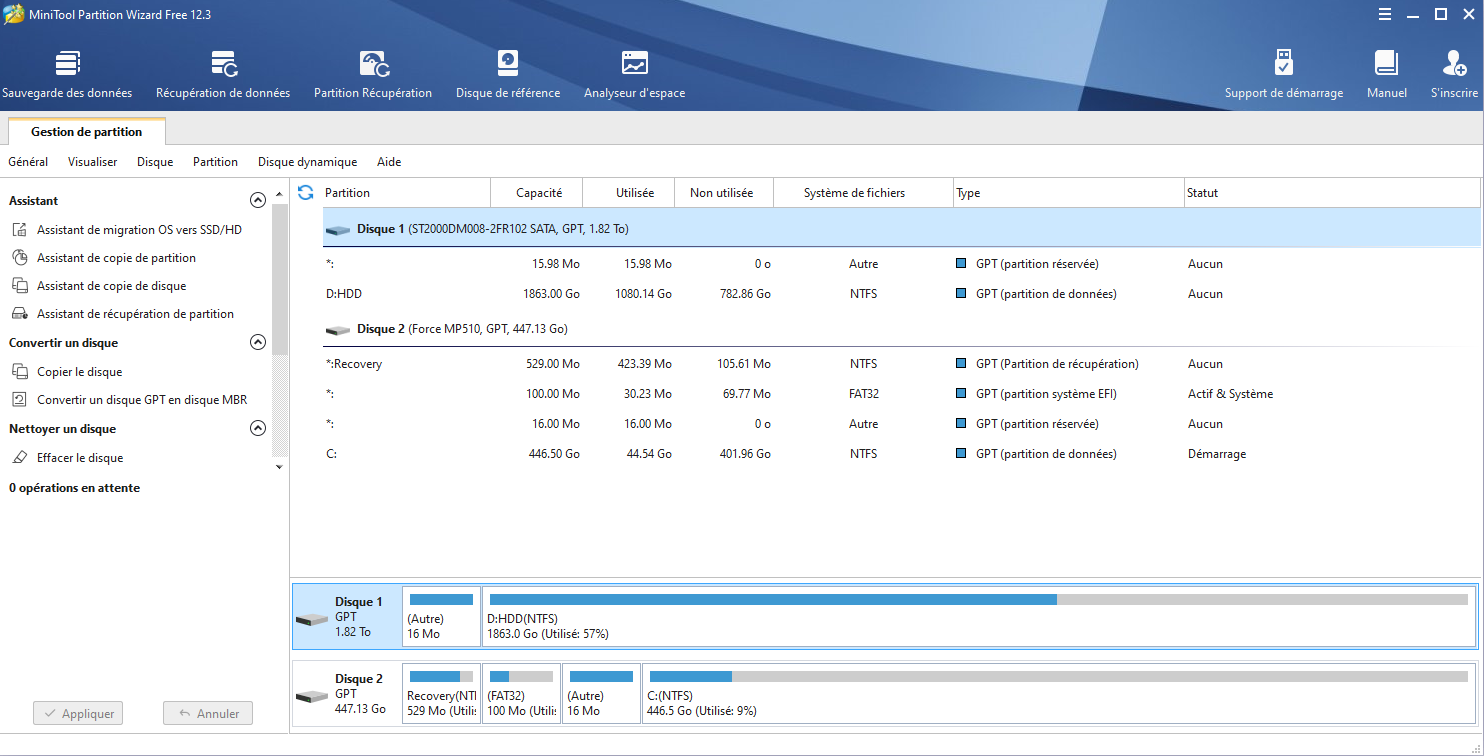Sort by Capacité column header
This screenshot has width=1484, height=756.
click(539, 193)
